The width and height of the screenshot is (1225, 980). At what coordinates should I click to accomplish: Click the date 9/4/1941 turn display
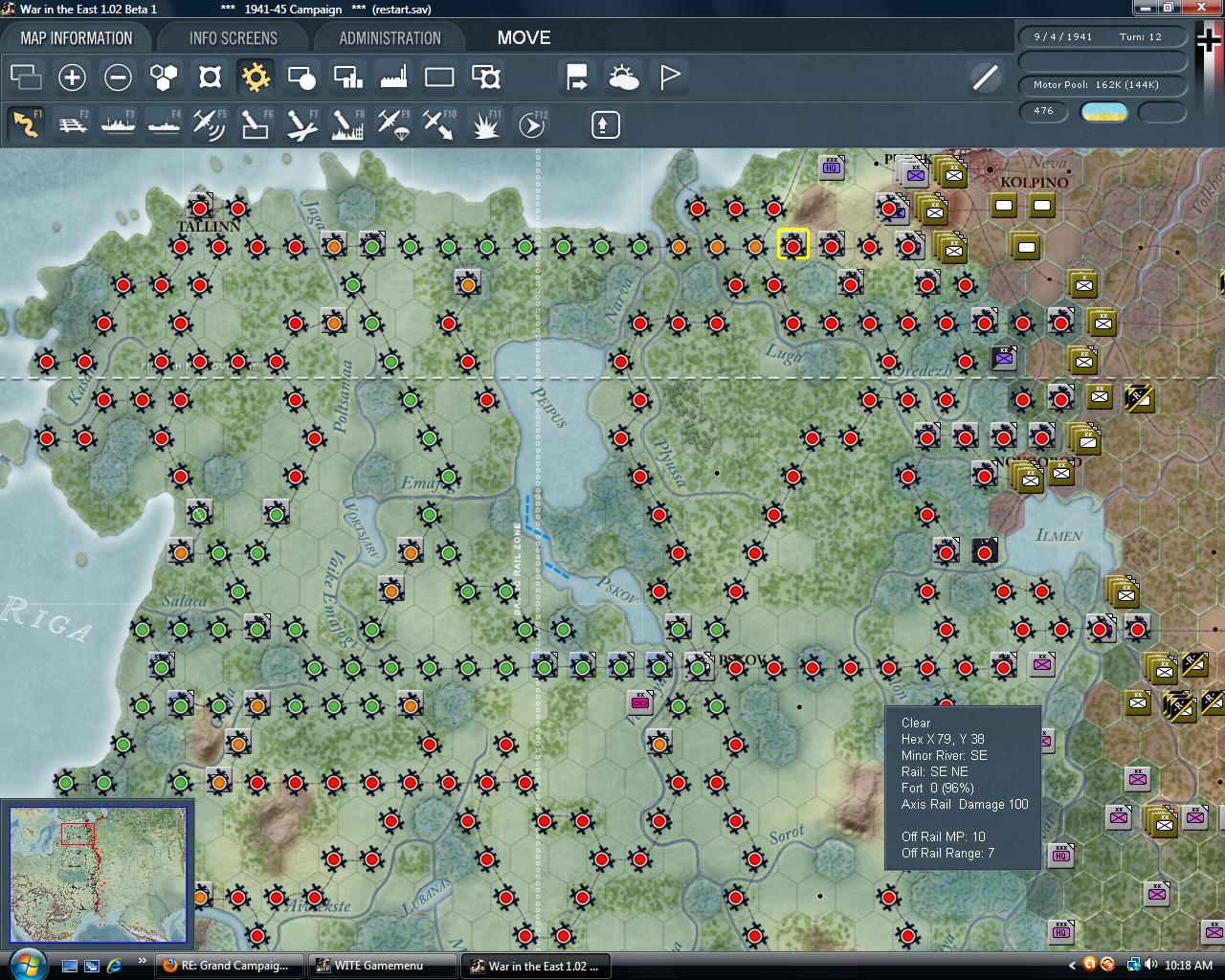(x=1102, y=36)
